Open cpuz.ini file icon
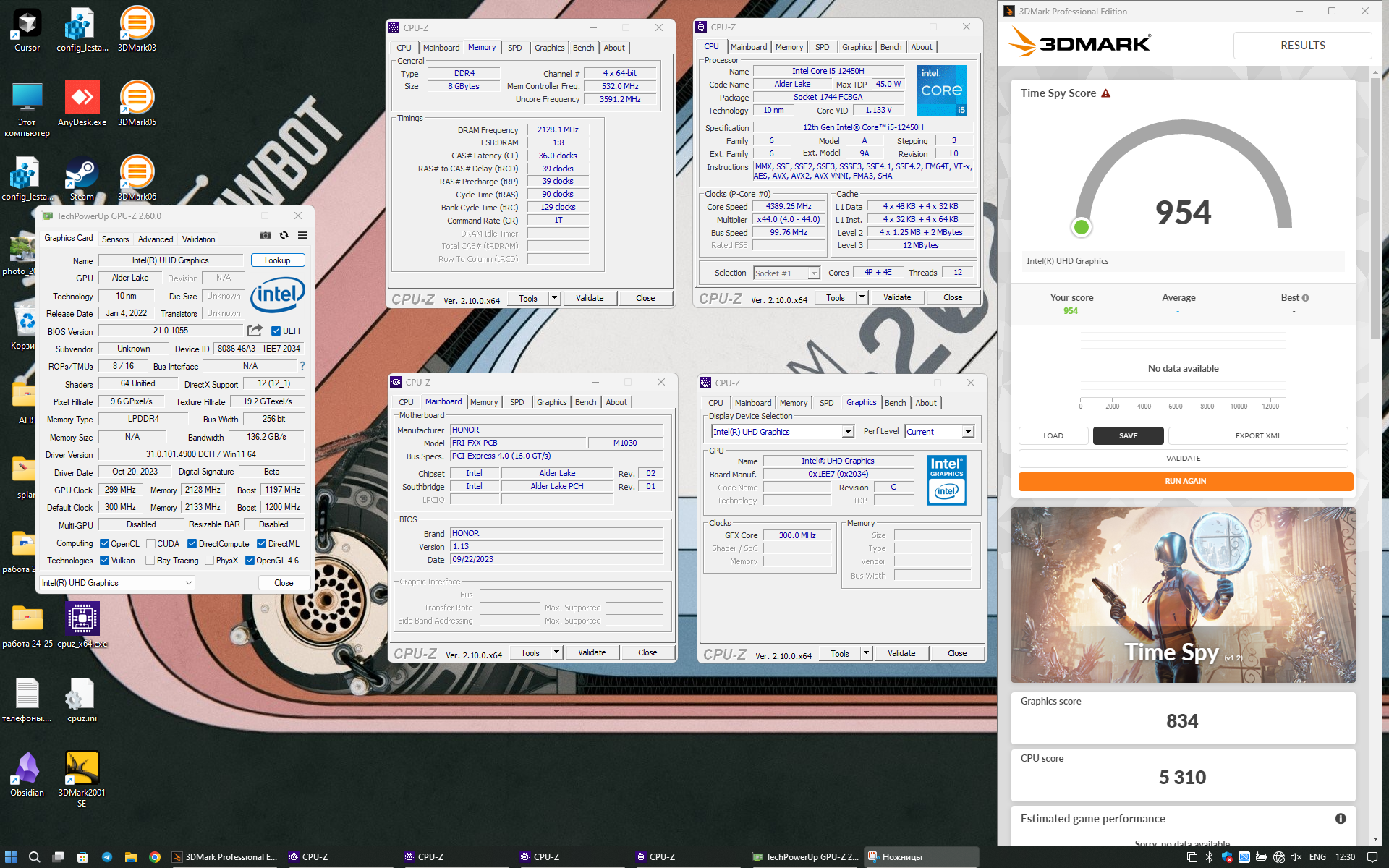Image resolution: width=1389 pixels, height=868 pixels. click(82, 700)
